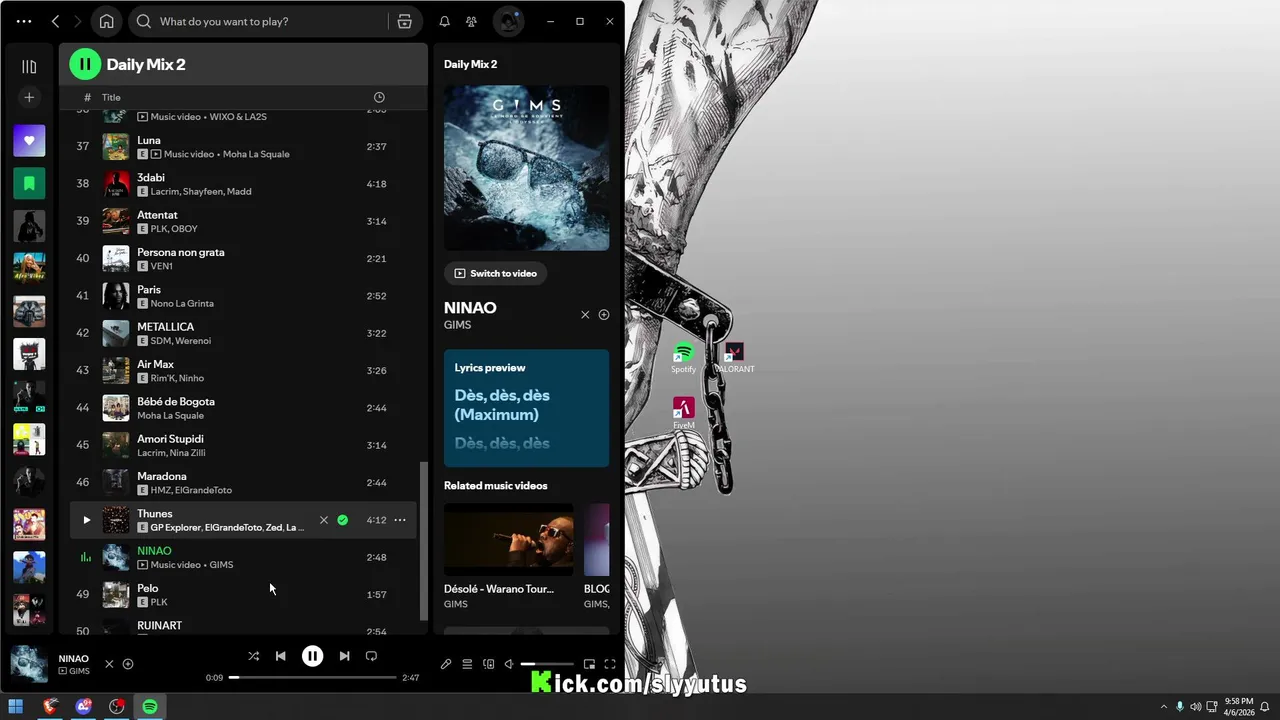Select the track 'METALLICA'
This screenshot has height=720, width=1280.
[165, 327]
